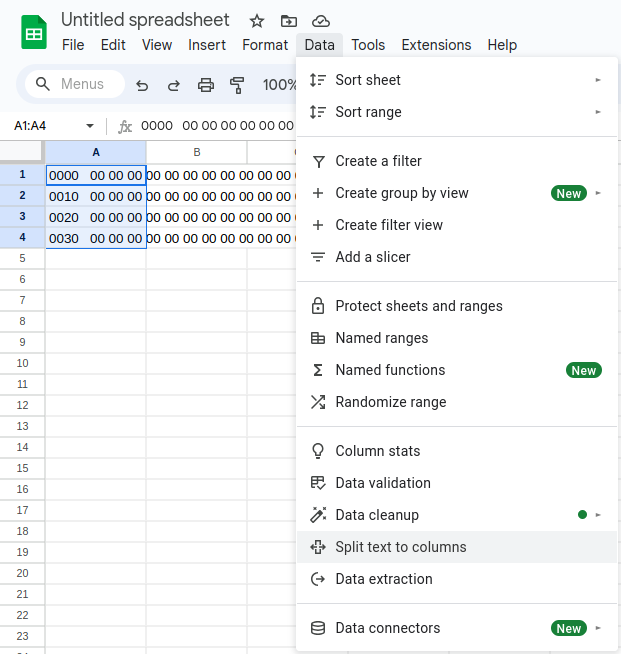Expand the Create group by view submenu arrow
The image size is (621, 654).
[598, 193]
